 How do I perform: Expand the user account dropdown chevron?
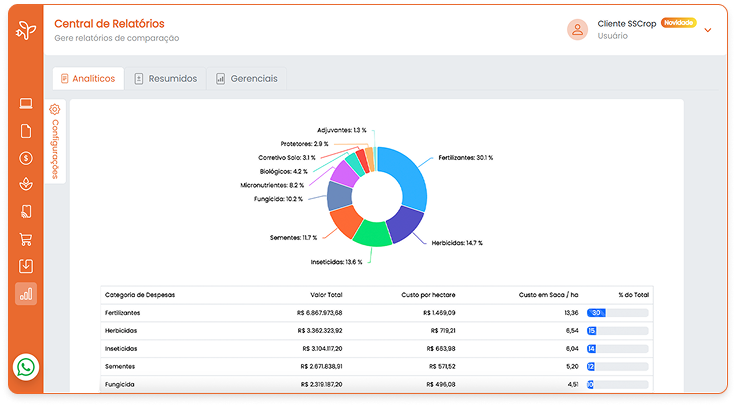click(x=708, y=30)
